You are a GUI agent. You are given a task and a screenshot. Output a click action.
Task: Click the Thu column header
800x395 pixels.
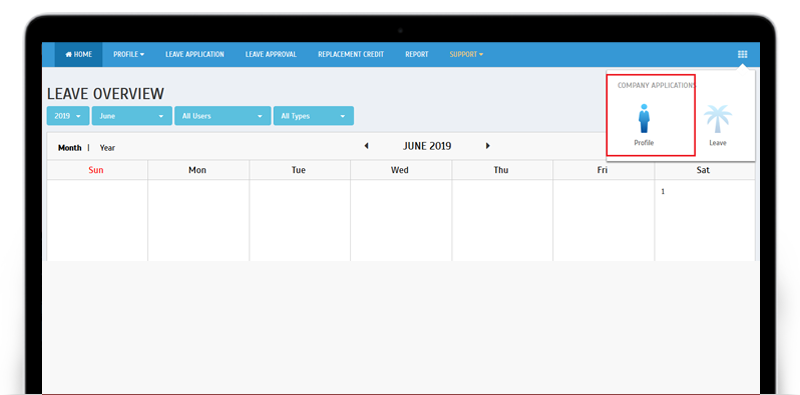point(501,170)
